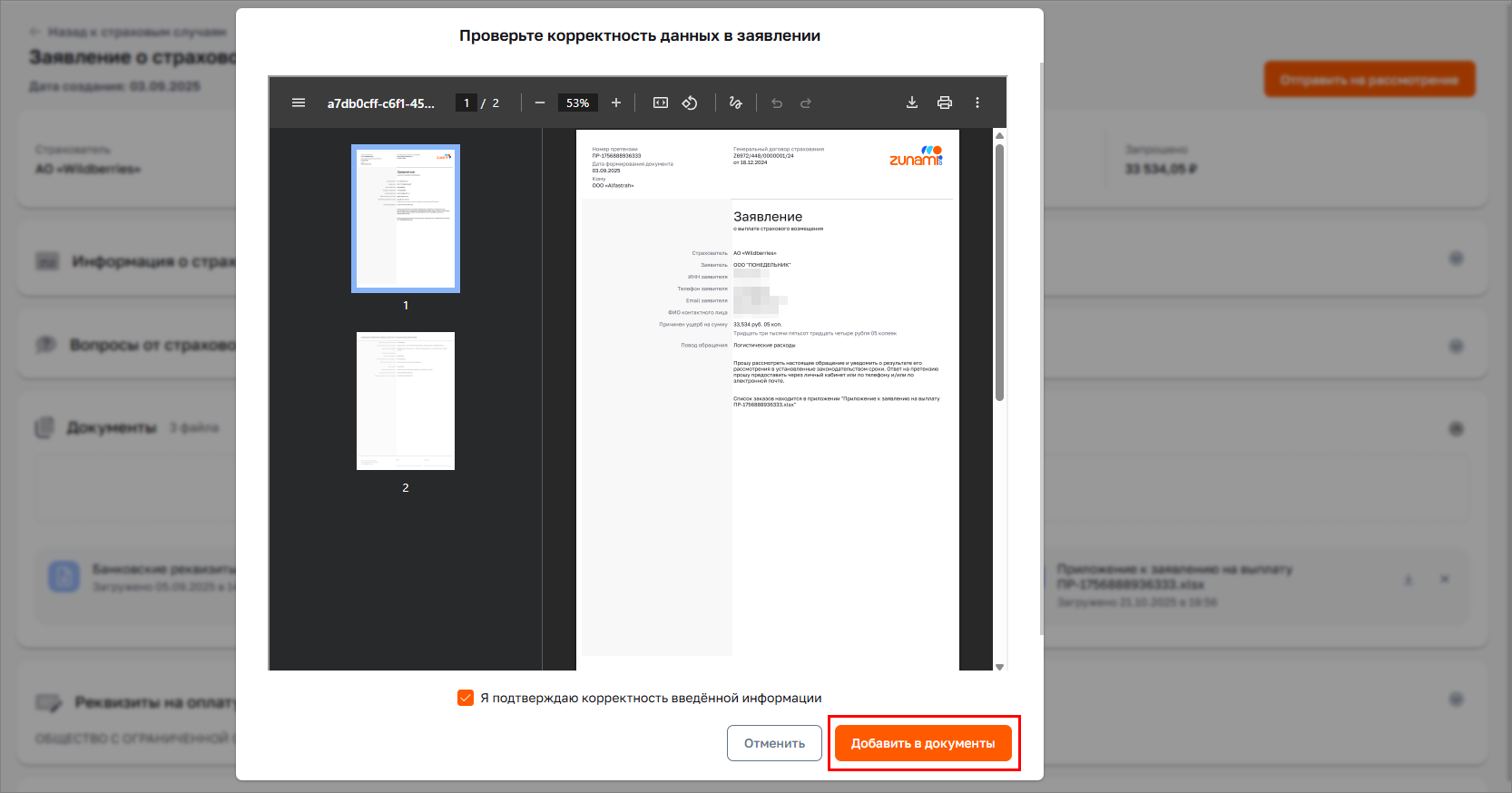Click the 53% zoom level field
The width and height of the screenshot is (1512, 793).
tap(577, 103)
